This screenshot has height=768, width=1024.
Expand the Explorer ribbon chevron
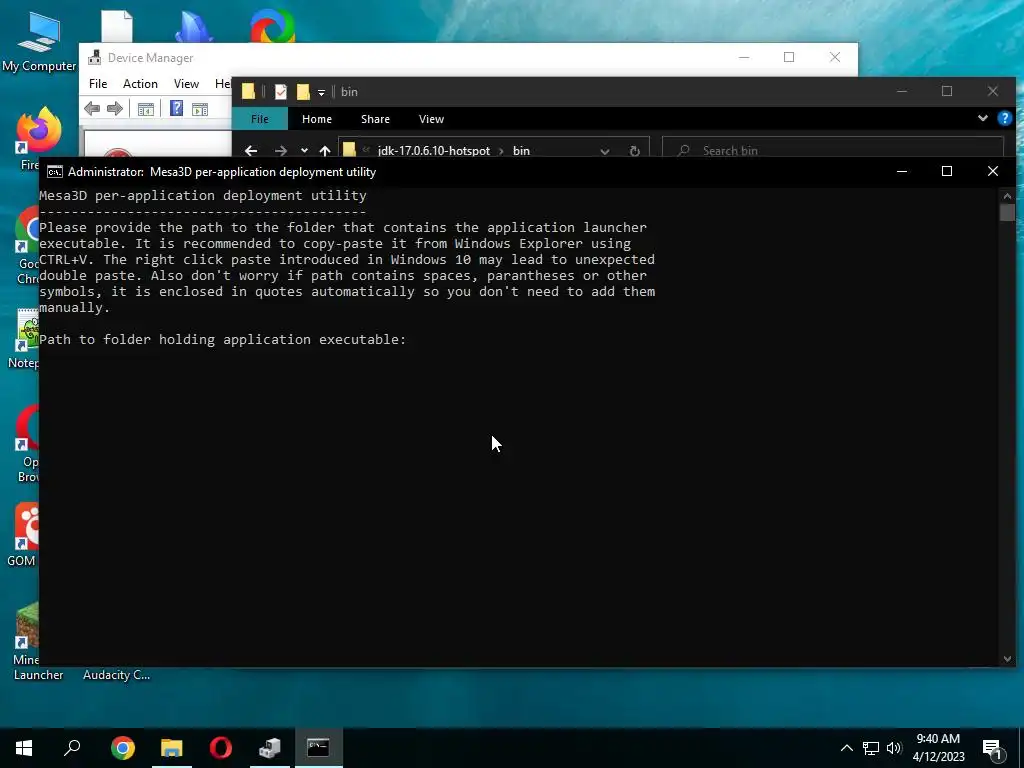983,118
